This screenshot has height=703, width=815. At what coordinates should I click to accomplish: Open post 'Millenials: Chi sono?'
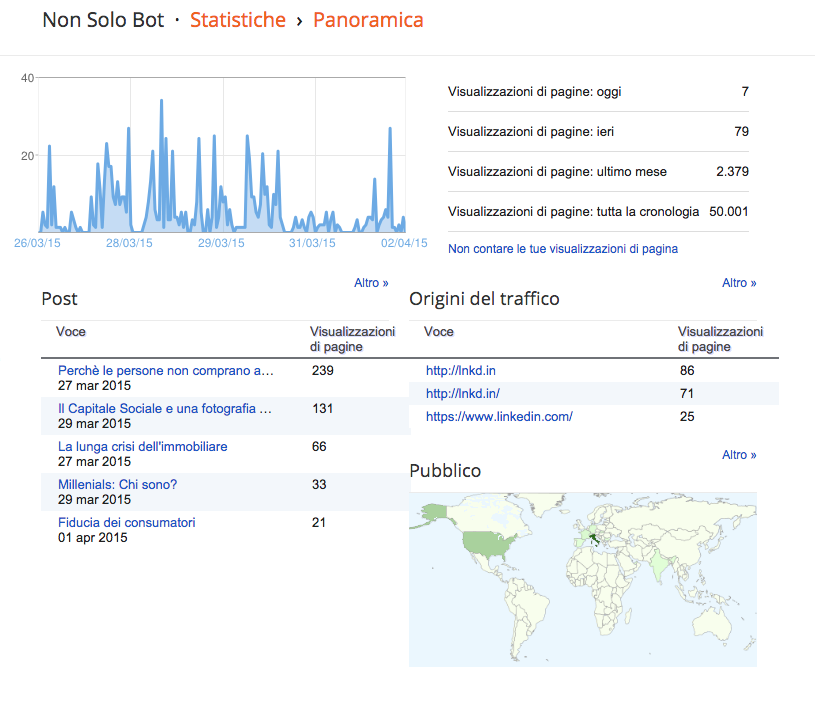pyautogui.click(x=118, y=484)
